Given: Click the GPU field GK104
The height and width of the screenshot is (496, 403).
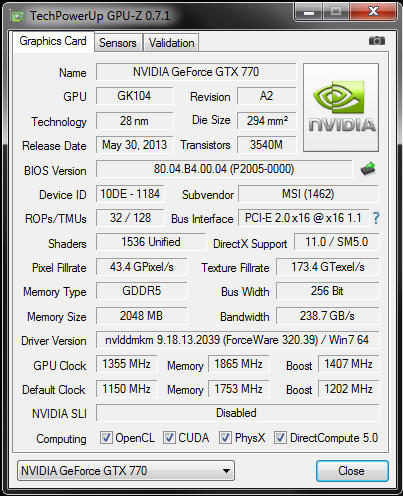Looking at the screenshot, I should (x=135, y=96).
